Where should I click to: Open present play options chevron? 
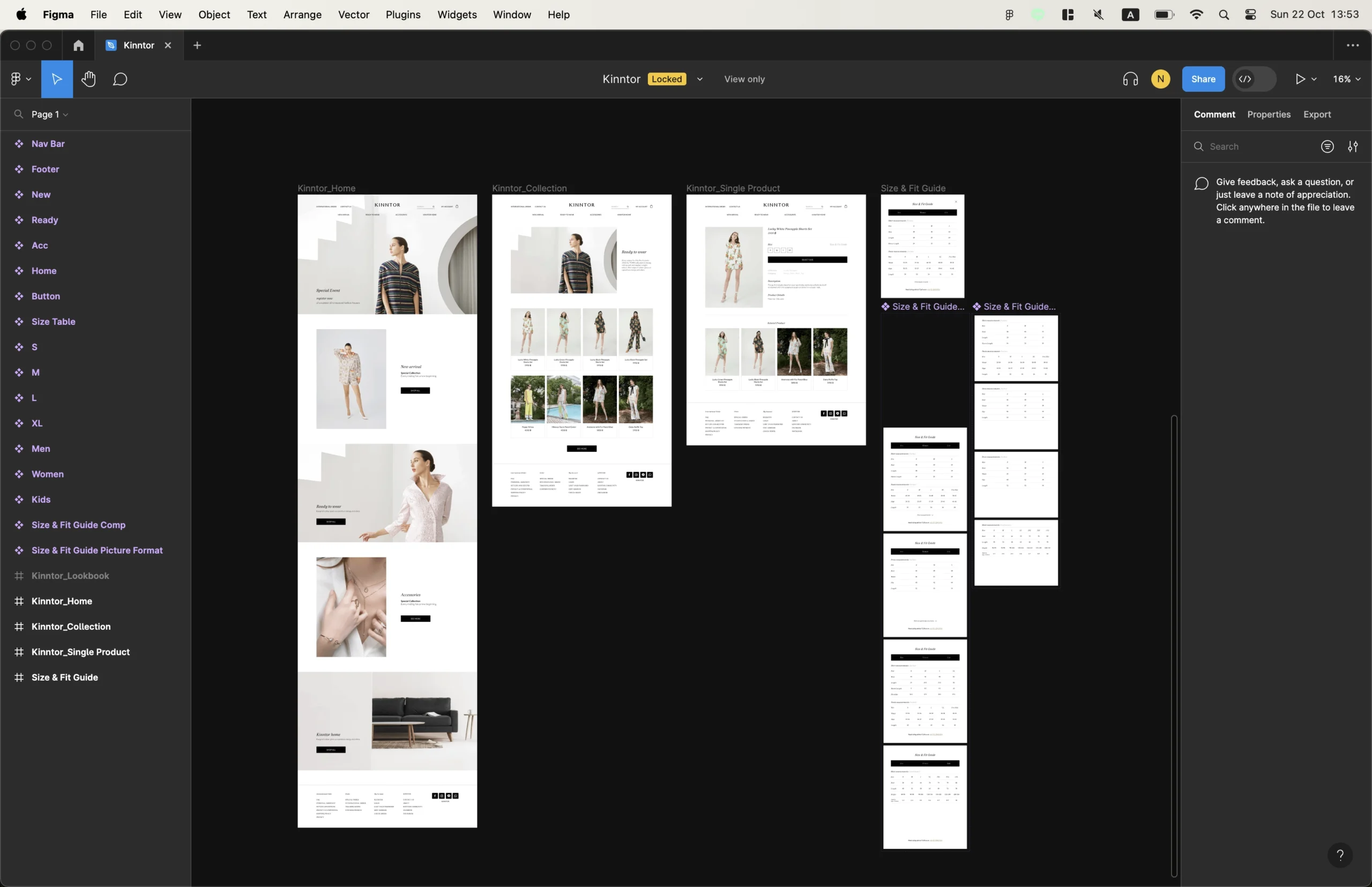point(1315,79)
